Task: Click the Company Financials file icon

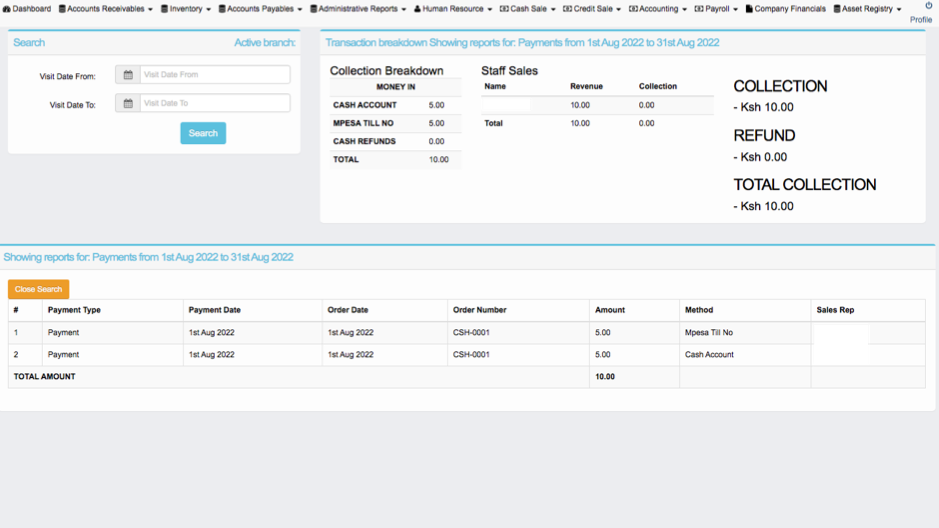Action: point(749,9)
